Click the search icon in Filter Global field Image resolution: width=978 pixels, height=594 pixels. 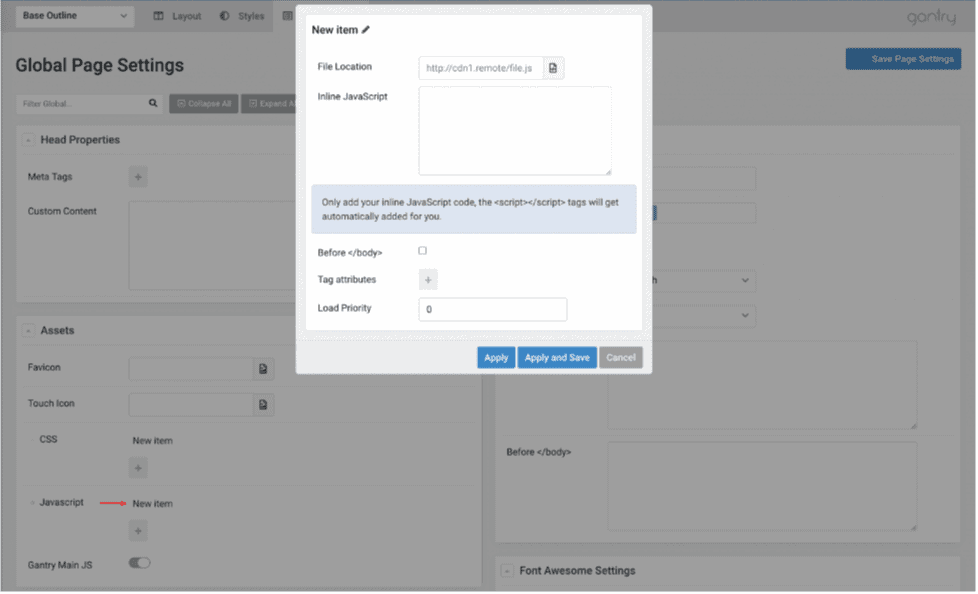[x=153, y=103]
